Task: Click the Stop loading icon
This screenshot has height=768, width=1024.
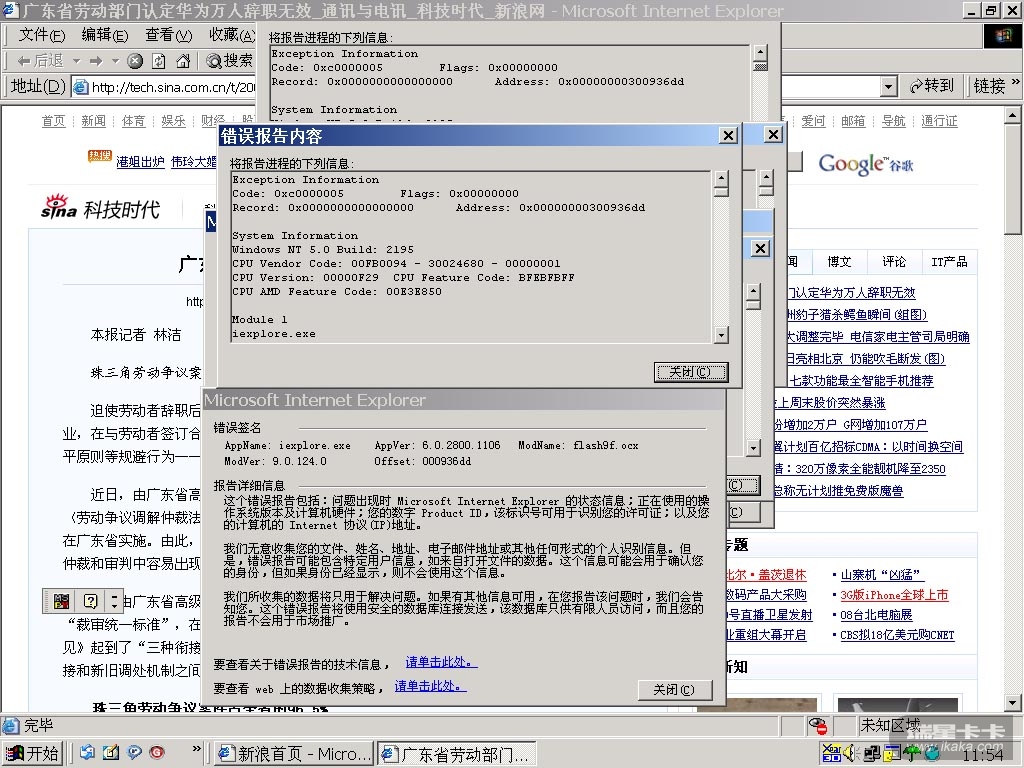Action: 135,61
